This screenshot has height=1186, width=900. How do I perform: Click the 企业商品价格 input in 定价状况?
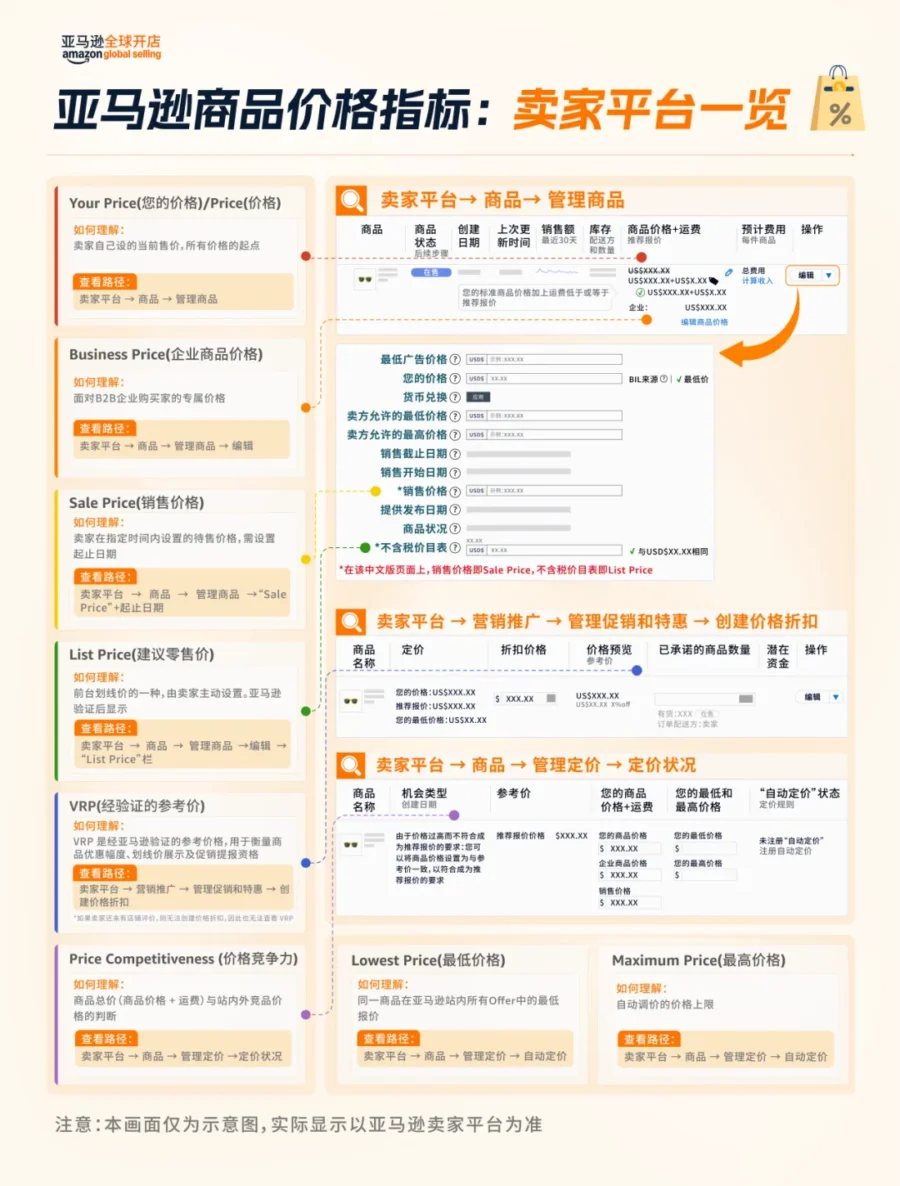(x=629, y=875)
